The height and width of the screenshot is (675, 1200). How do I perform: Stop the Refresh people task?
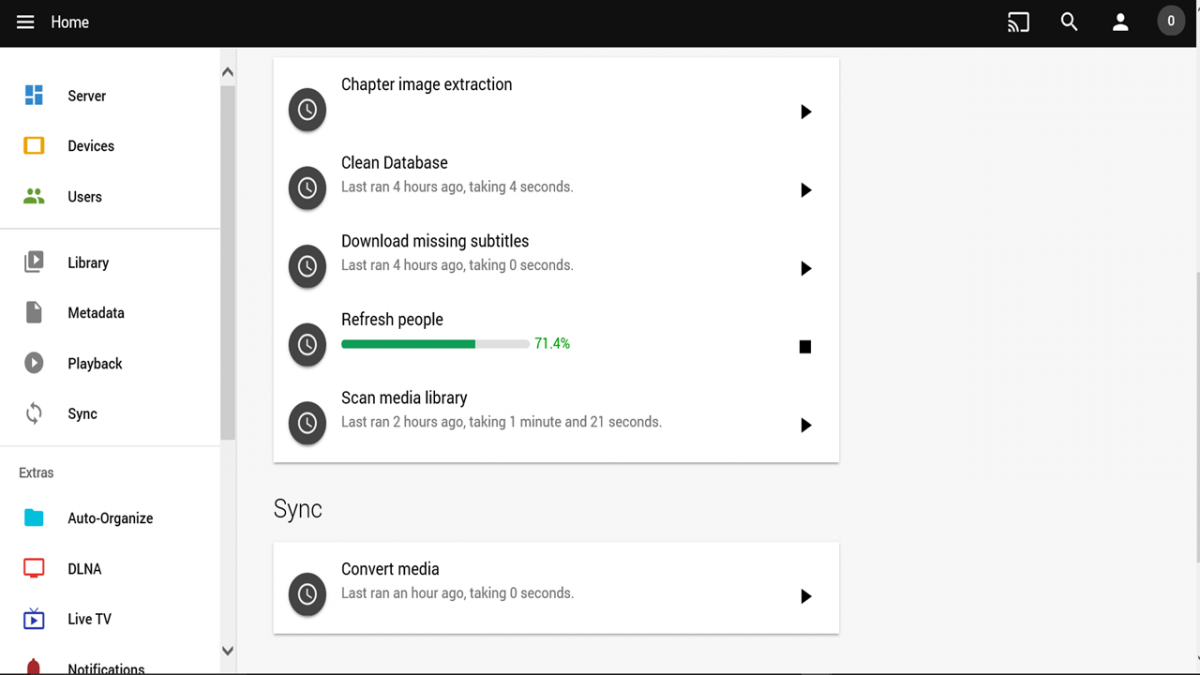(x=805, y=347)
